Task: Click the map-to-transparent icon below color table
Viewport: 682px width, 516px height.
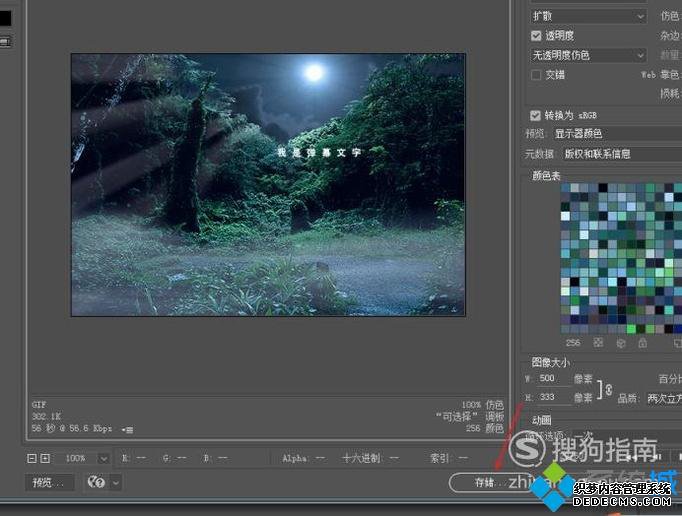Action: pos(598,342)
